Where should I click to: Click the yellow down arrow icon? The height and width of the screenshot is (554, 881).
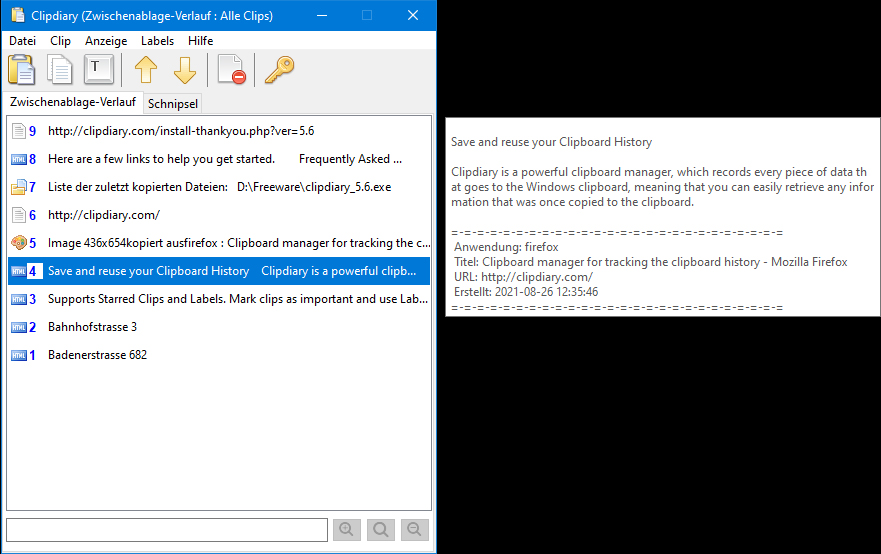point(185,70)
